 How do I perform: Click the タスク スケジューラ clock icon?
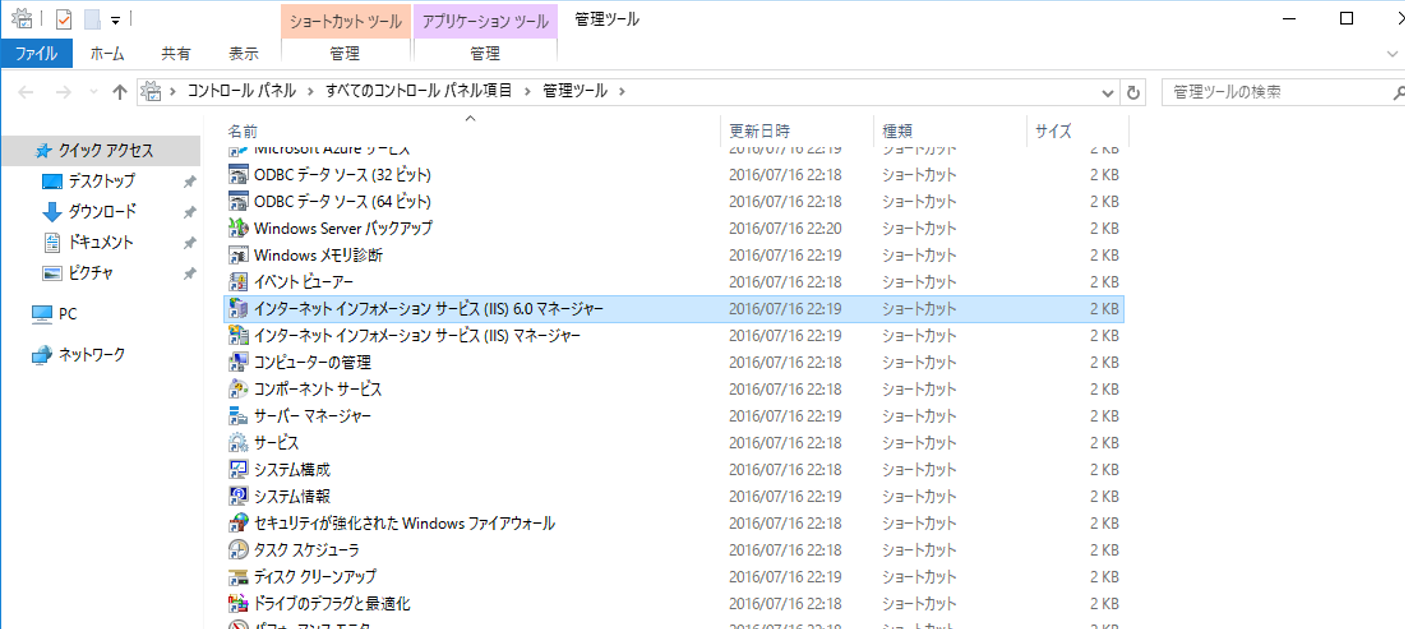[238, 550]
